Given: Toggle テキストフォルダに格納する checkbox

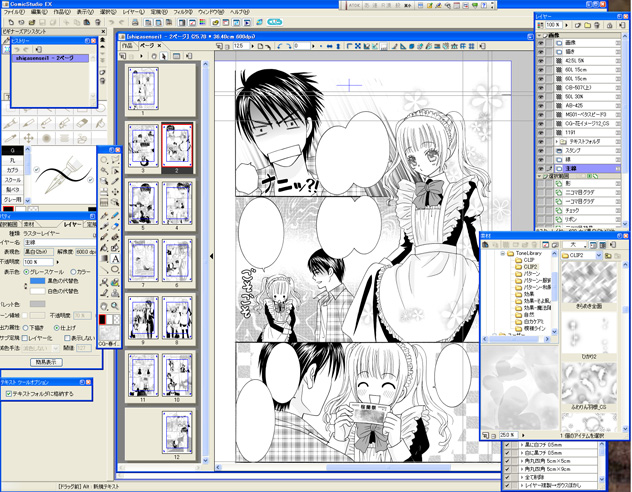Looking at the screenshot, I should [8, 394].
